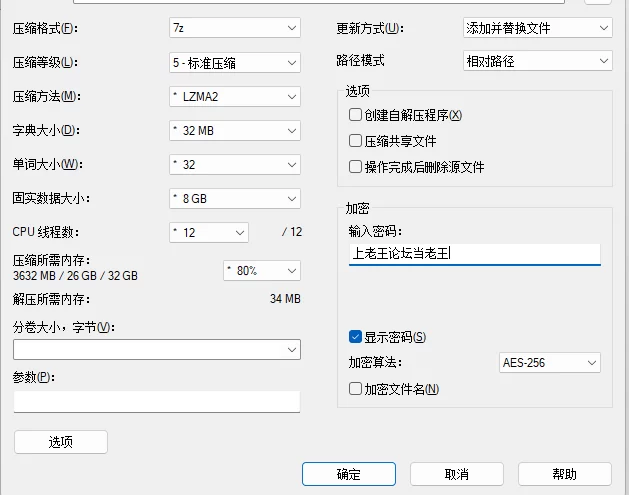Open the 单词大小 dropdown
Viewport: 629px width, 495px height.
pos(234,164)
